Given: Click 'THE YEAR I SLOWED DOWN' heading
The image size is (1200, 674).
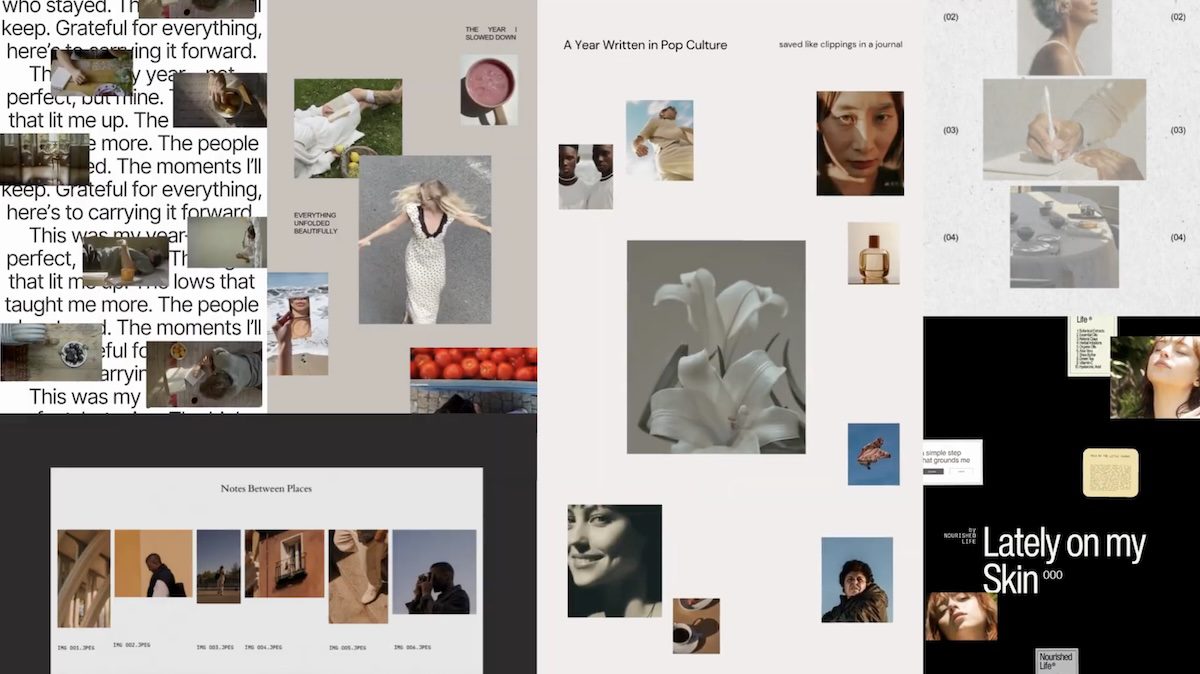Looking at the screenshot, I should 491,36.
